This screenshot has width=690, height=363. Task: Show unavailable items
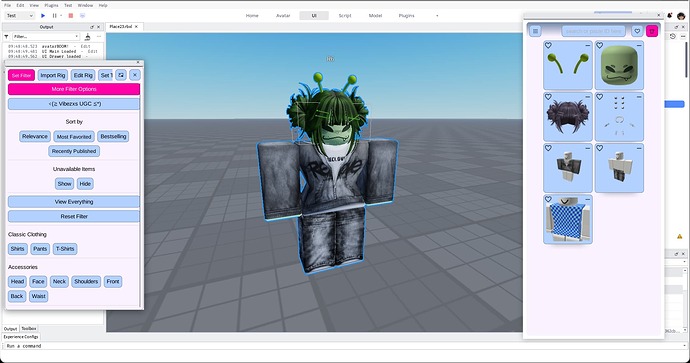point(64,183)
